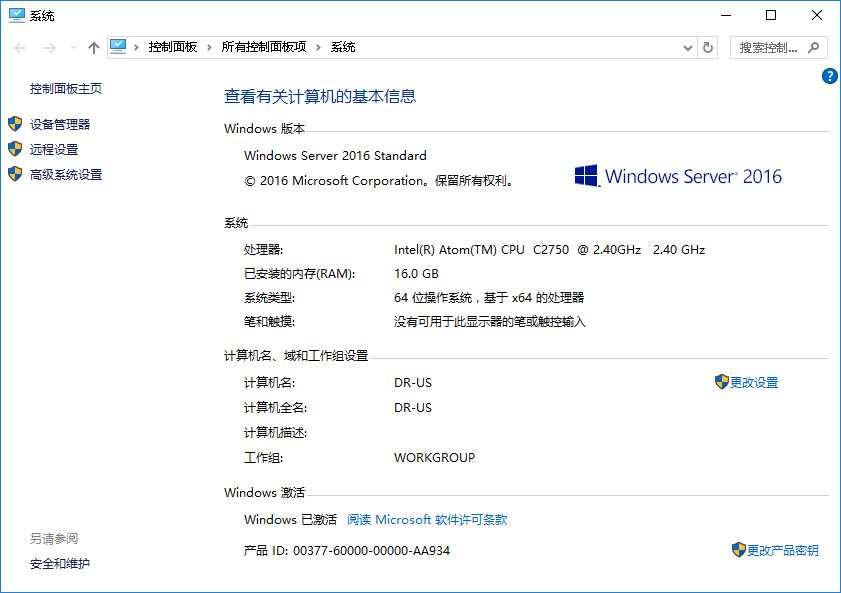
Task: Open 安全和维护 under 另请参阅
Action: click(x=60, y=564)
